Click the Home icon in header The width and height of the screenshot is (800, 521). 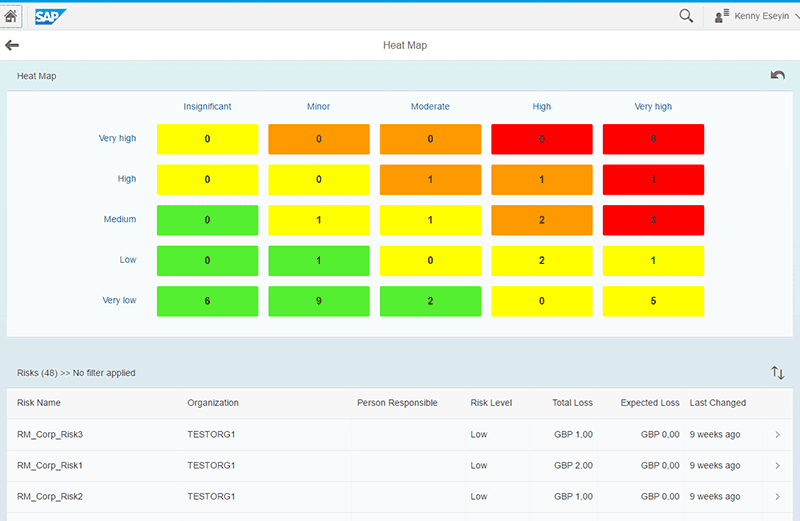pyautogui.click(x=12, y=16)
